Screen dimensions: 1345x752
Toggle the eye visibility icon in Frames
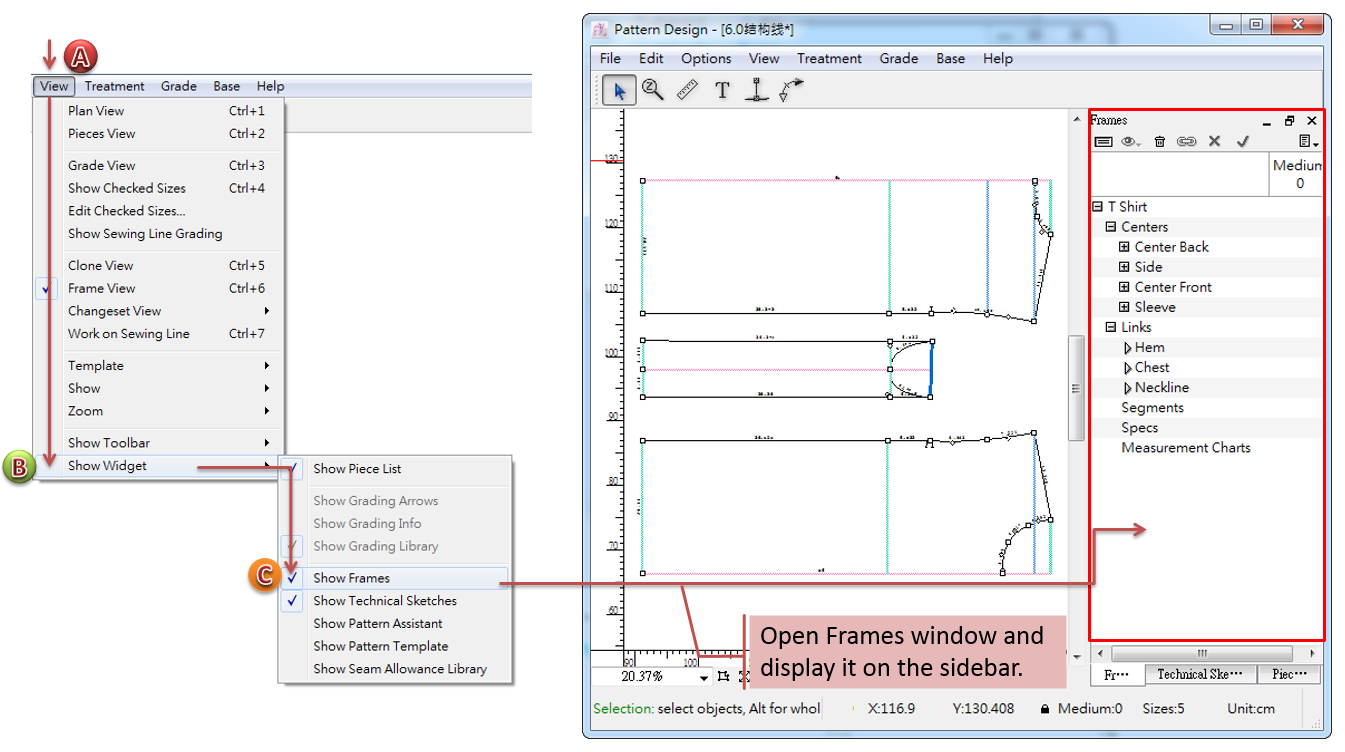coord(1131,142)
